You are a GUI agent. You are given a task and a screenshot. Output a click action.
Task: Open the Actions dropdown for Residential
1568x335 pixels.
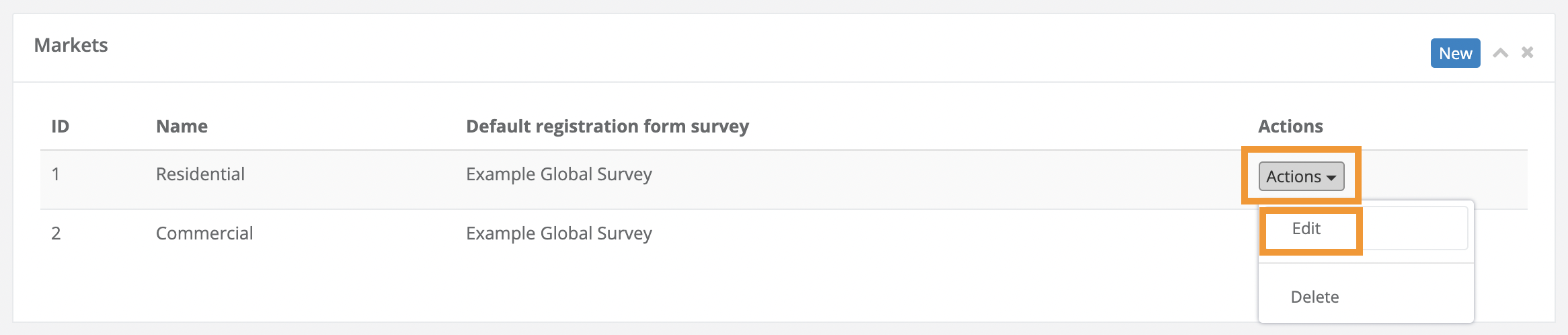[1300, 176]
